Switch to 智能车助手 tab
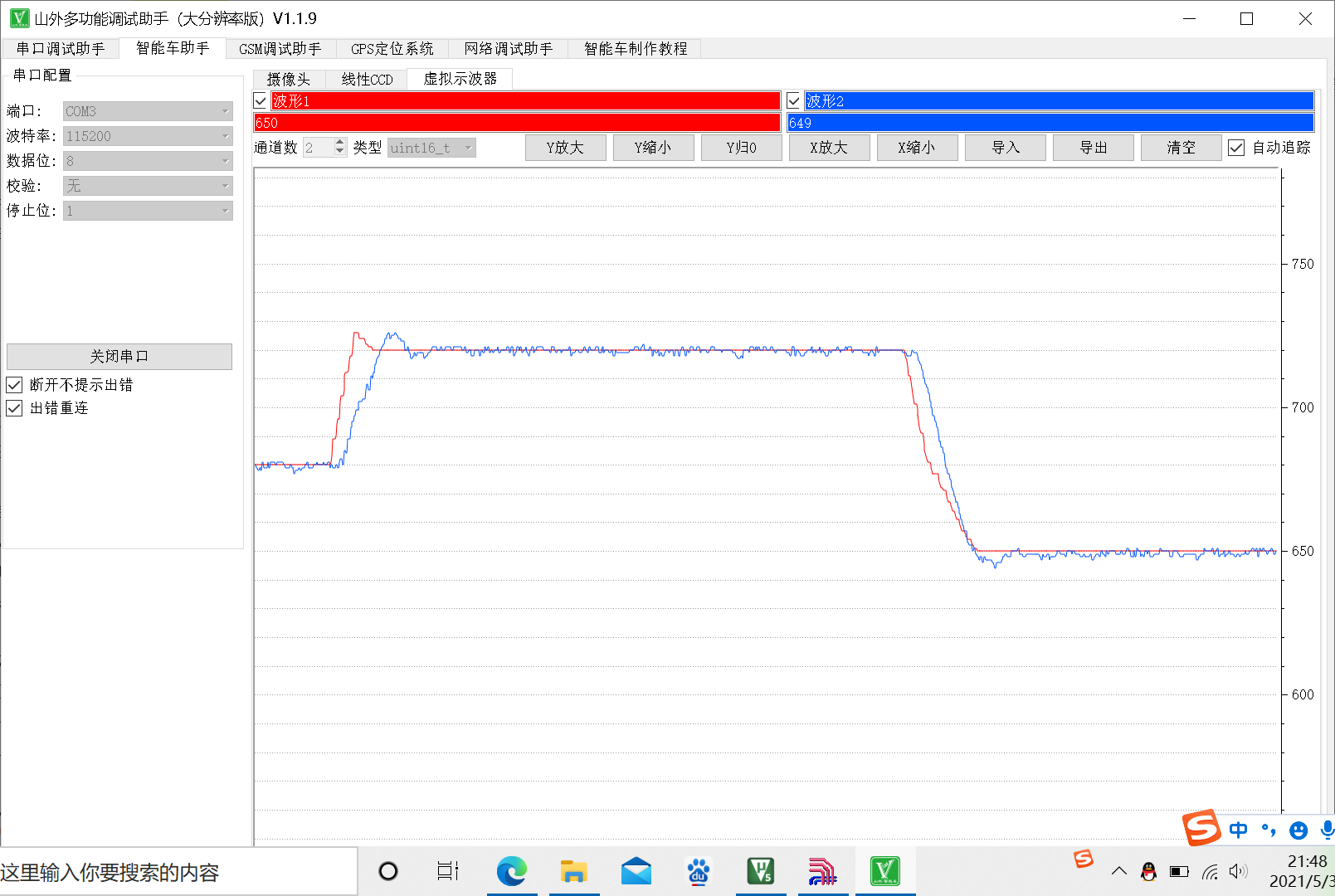This screenshot has width=1335, height=896. pos(173,48)
